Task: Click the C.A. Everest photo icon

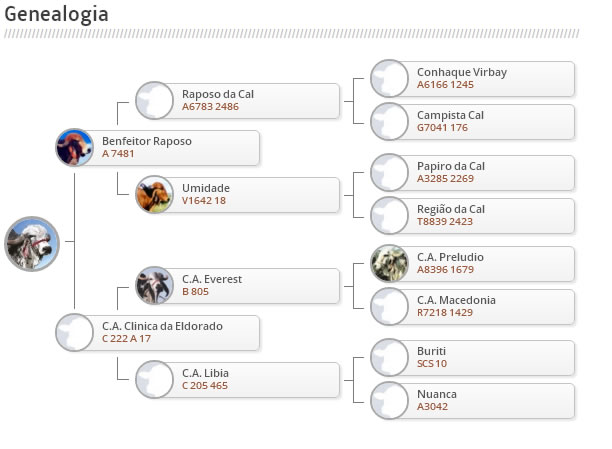Action: (154, 286)
